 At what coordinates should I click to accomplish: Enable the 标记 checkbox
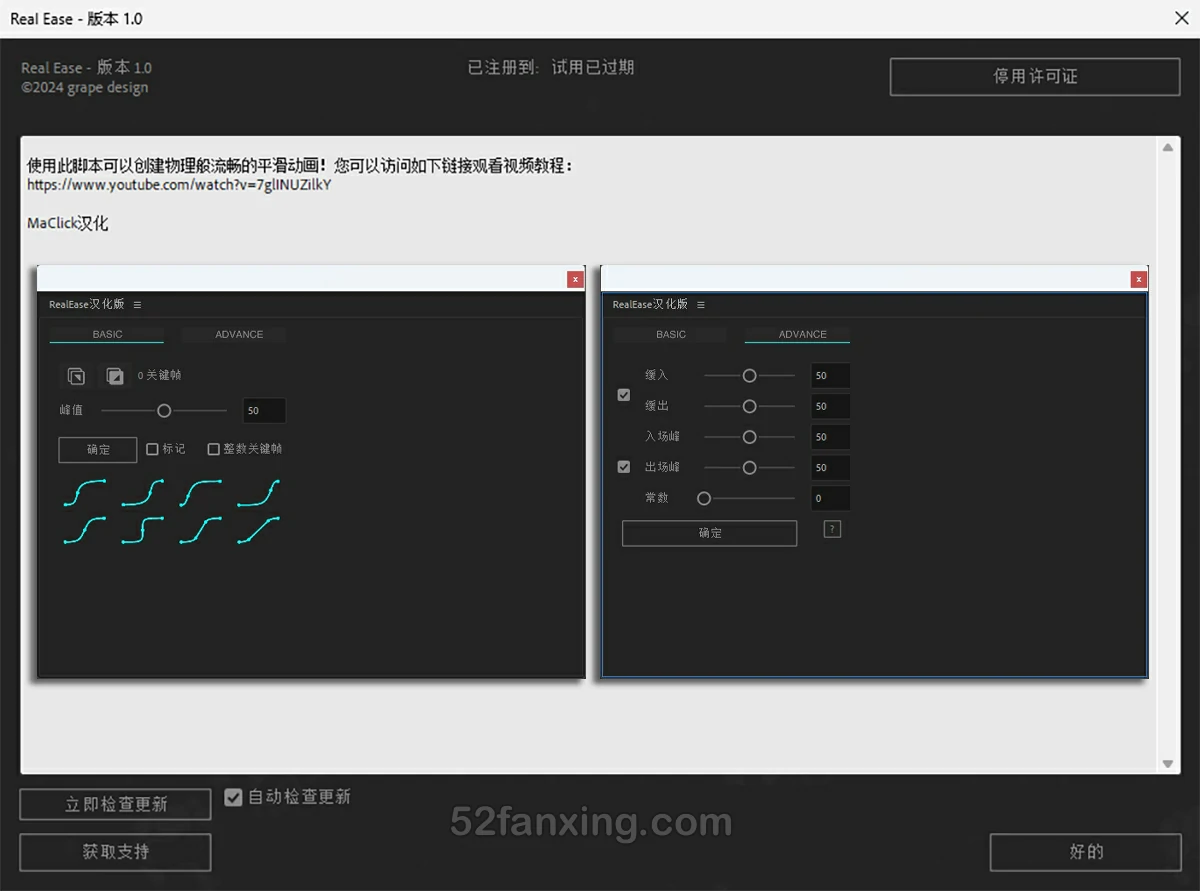(x=153, y=449)
